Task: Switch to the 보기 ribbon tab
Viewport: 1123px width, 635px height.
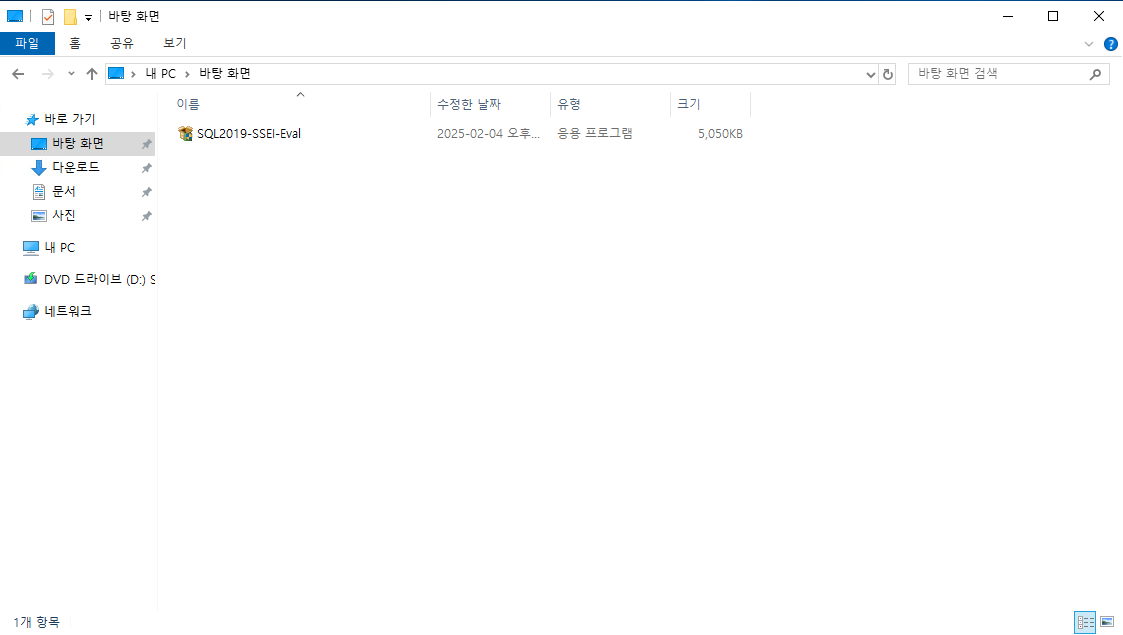Action: pos(174,43)
